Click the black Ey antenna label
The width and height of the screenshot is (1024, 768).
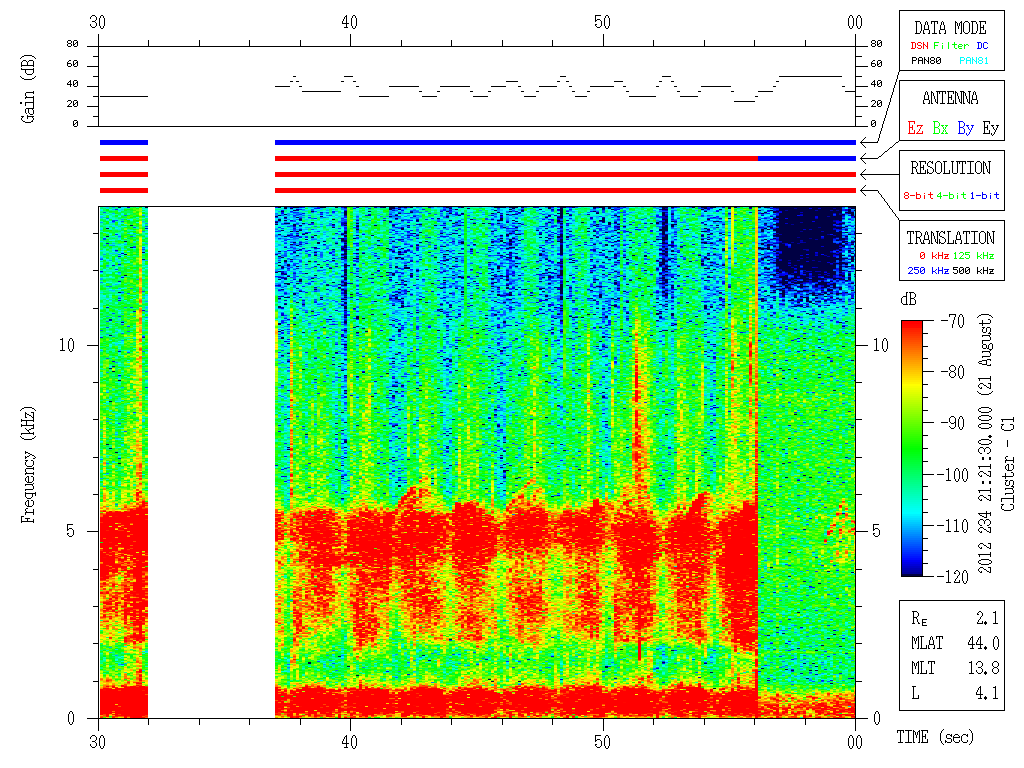[x=991, y=128]
